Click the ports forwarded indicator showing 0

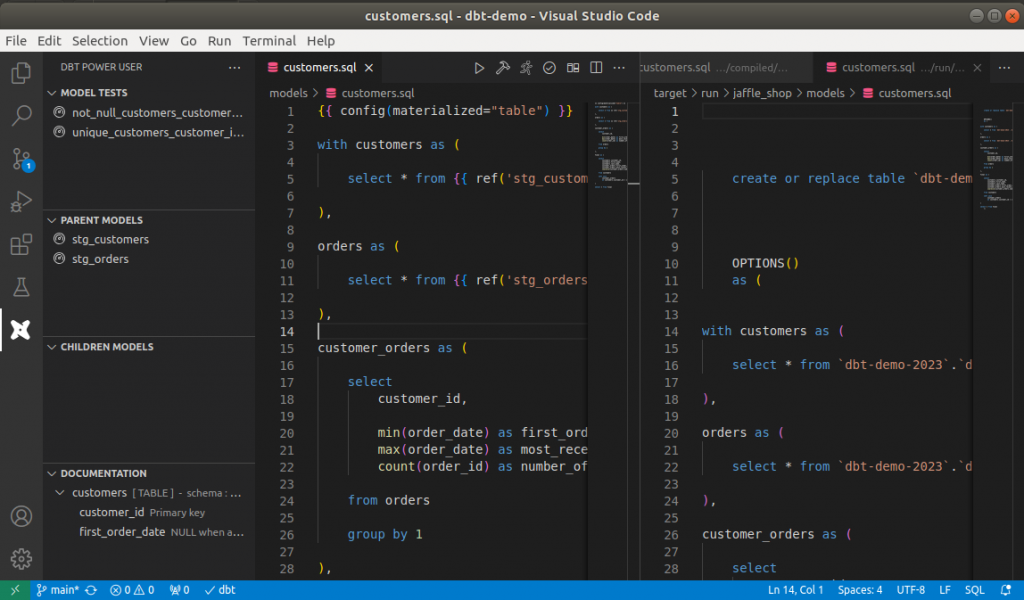click(x=179, y=590)
